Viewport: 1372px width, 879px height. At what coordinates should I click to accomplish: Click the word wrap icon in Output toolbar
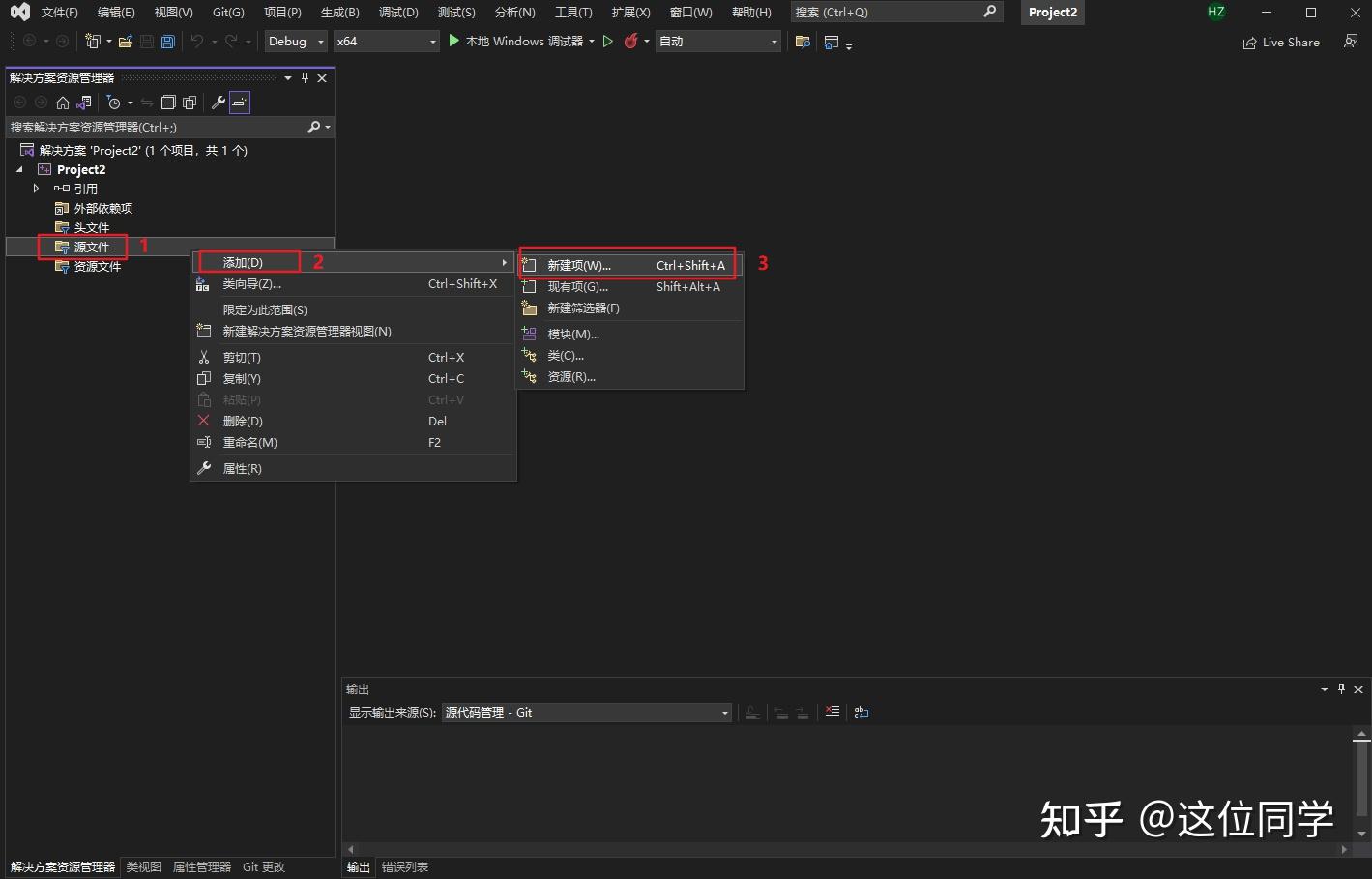861,713
